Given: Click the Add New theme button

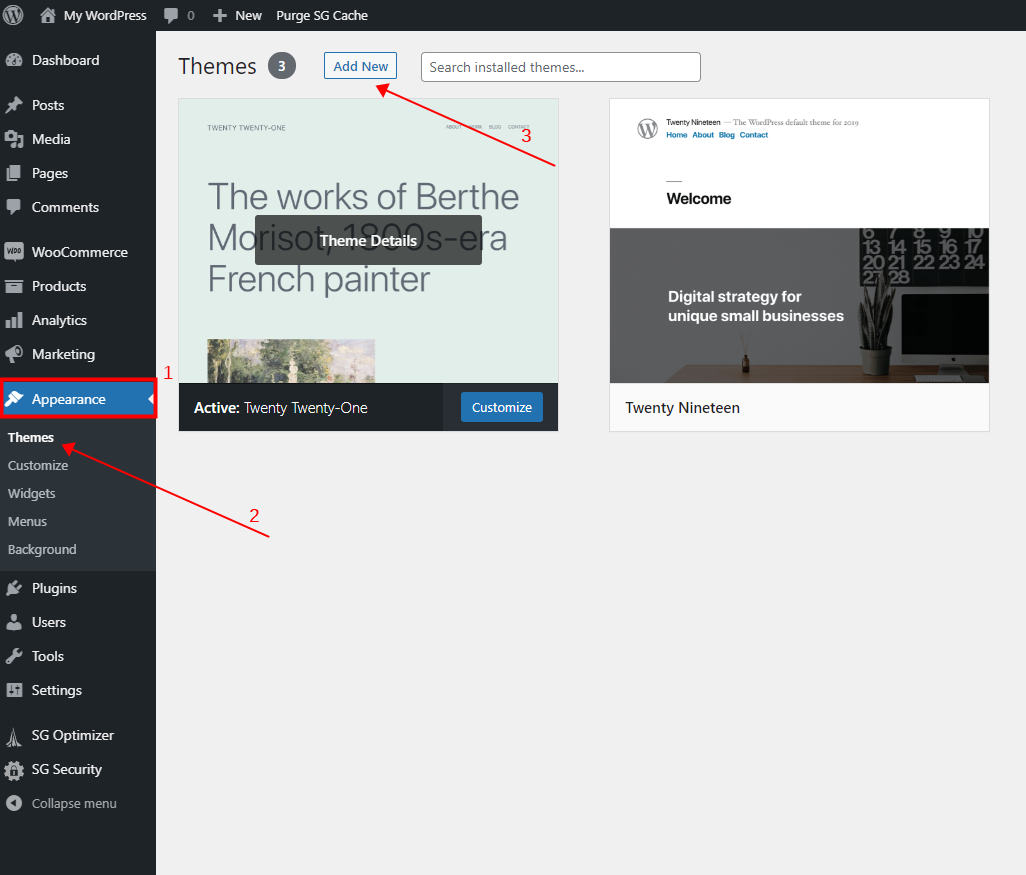Looking at the screenshot, I should coord(361,66).
